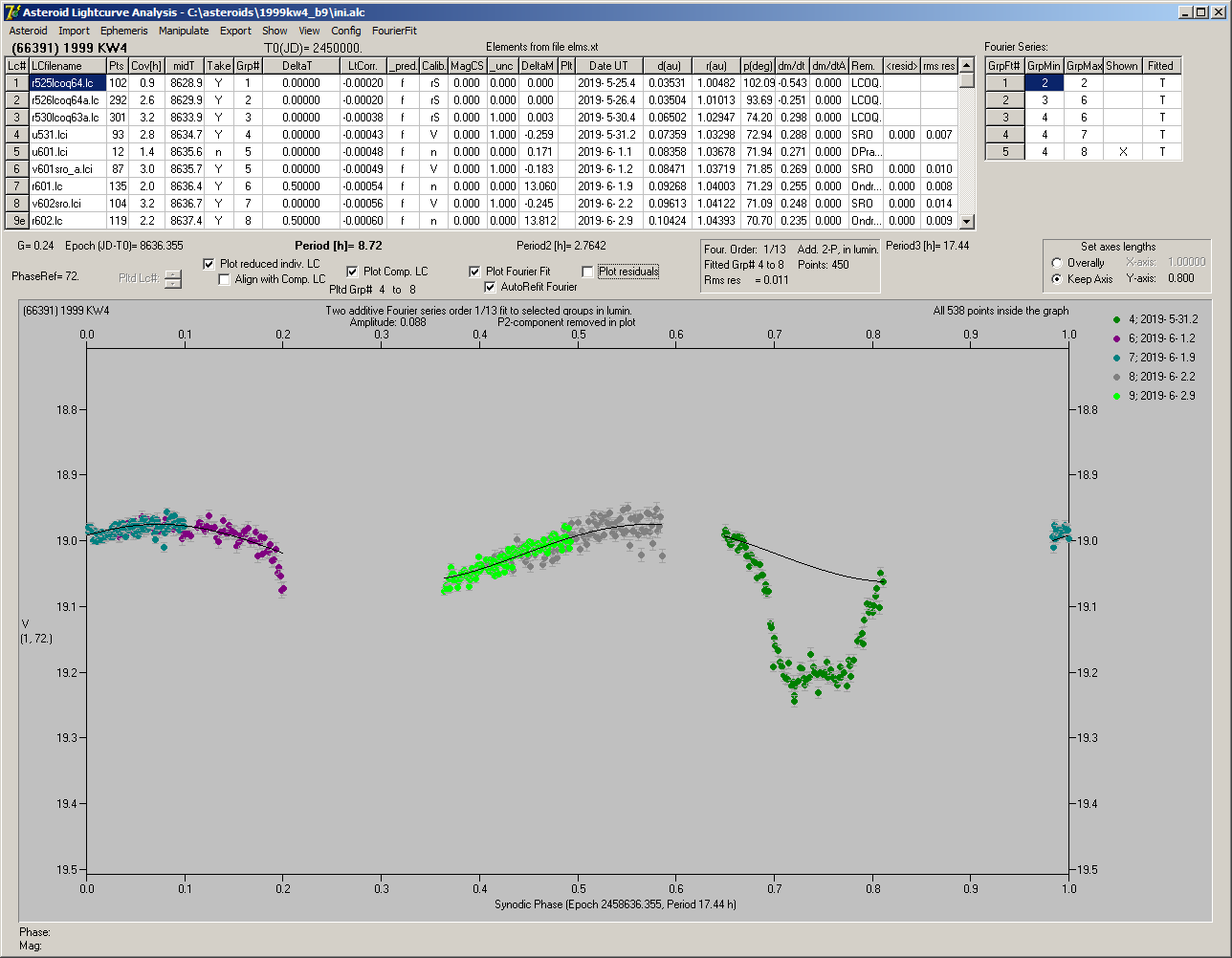Select file v601sro_a.lci in the table
Screen dimensions: 1232x958
pyautogui.click(x=67, y=169)
